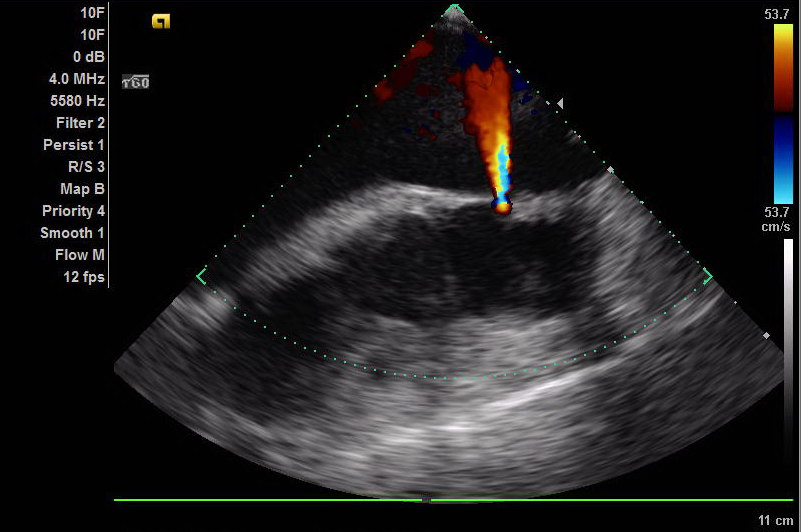
Task: Click the Flow M setting label
Action: click(79, 255)
